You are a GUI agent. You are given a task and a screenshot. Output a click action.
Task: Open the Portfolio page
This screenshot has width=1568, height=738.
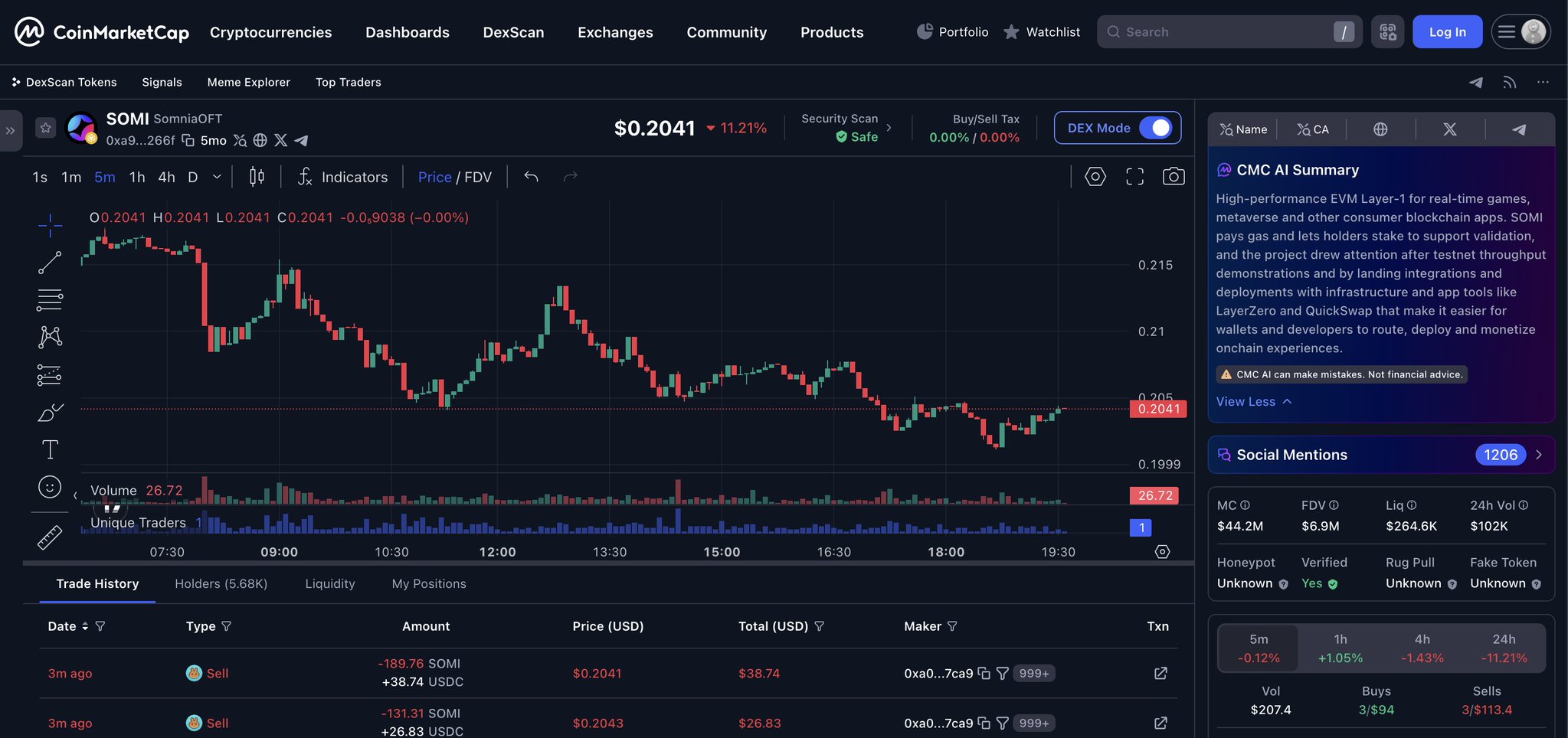(x=952, y=32)
